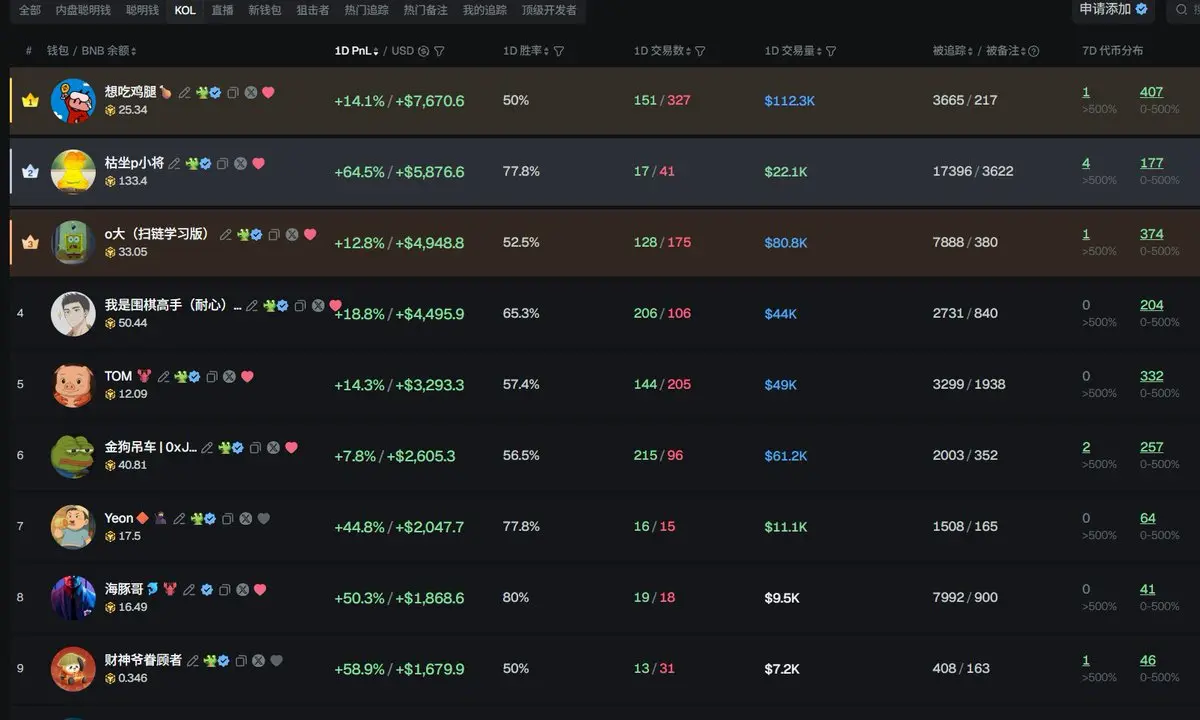Image resolution: width=1200 pixels, height=720 pixels.
Task: Open the 257 tokens link for 金狗吊车
Action: (1151, 447)
